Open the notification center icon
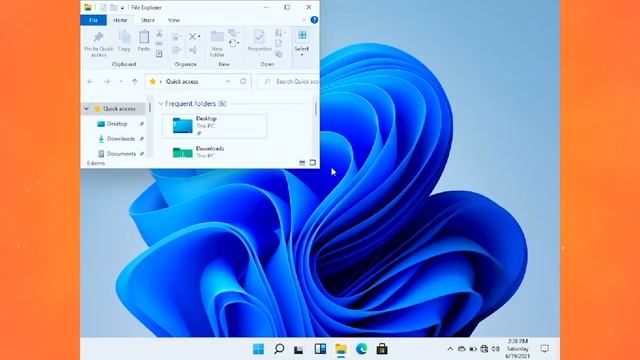 point(544,349)
